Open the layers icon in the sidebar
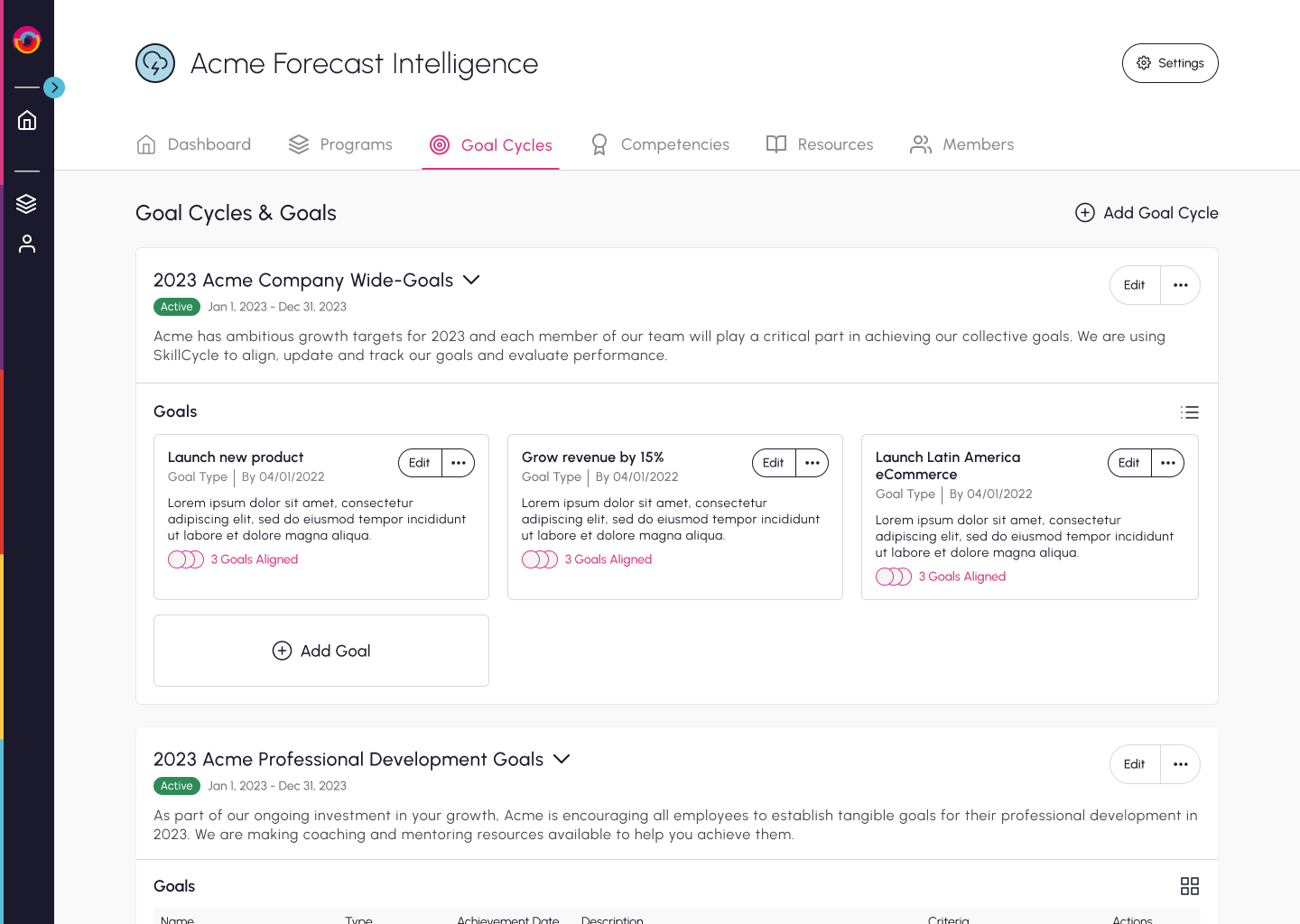This screenshot has height=924, width=1300. click(27, 204)
